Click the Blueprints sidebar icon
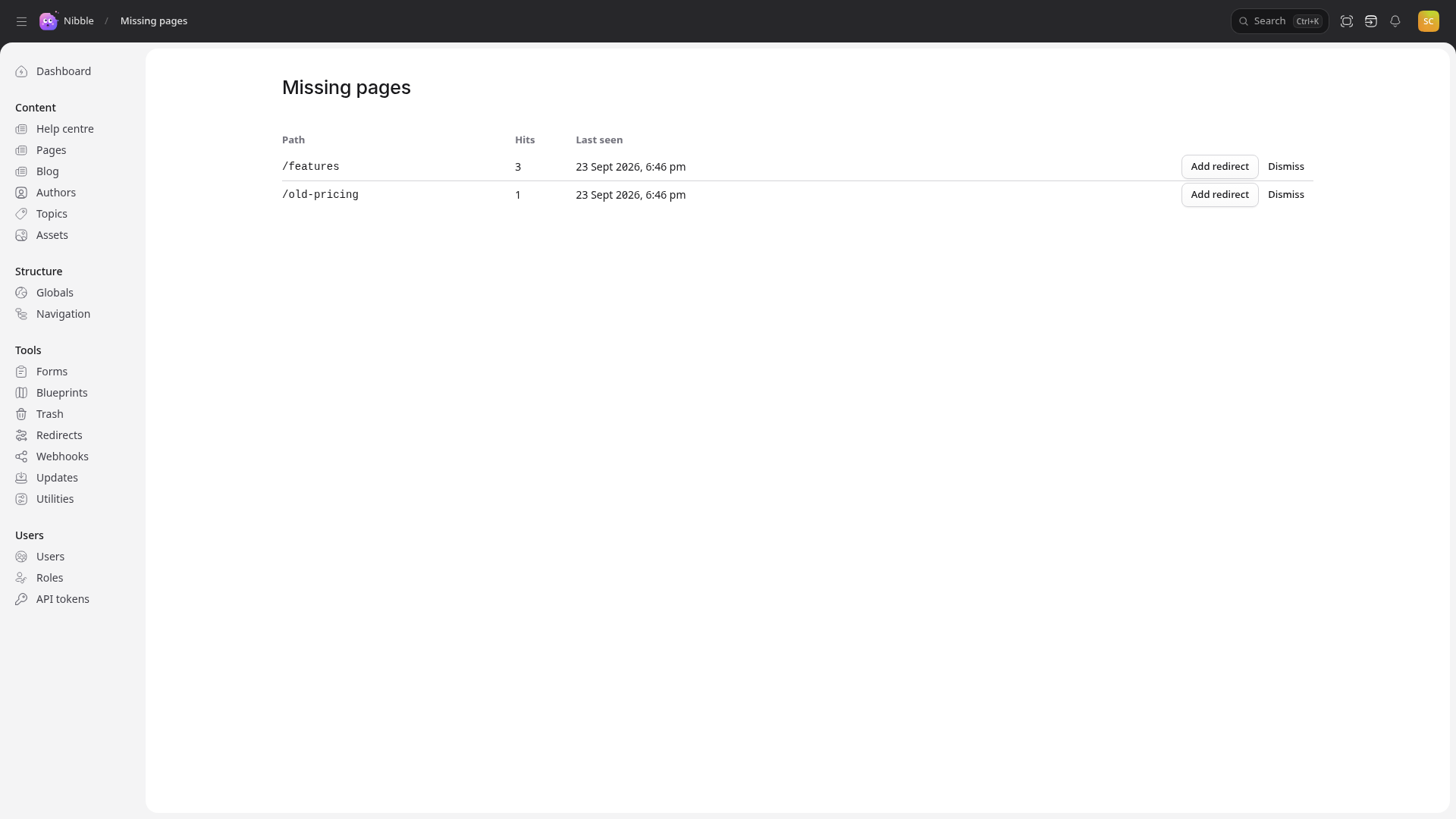The image size is (1456, 819). tap(21, 393)
